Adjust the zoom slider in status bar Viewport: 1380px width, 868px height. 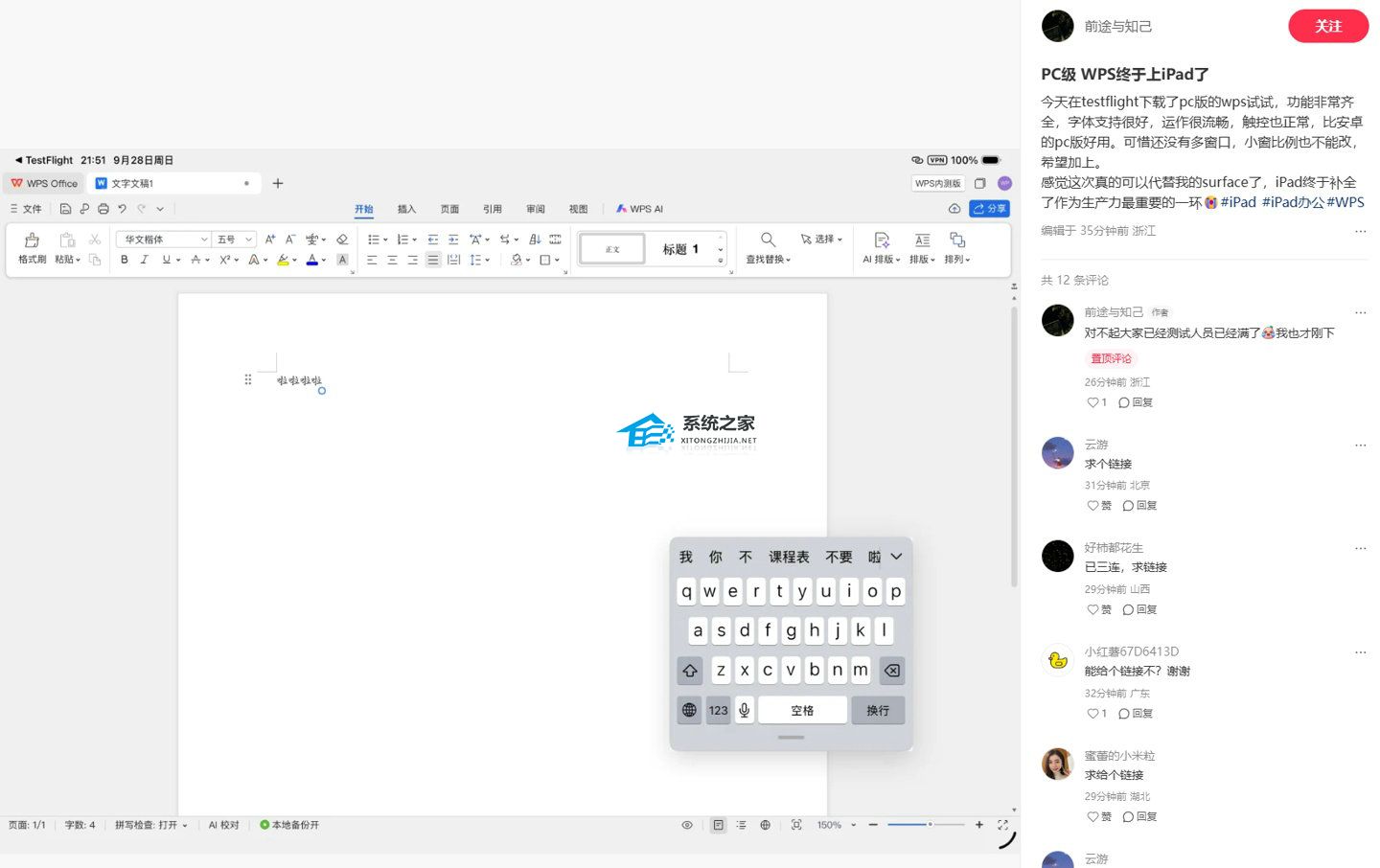926,825
